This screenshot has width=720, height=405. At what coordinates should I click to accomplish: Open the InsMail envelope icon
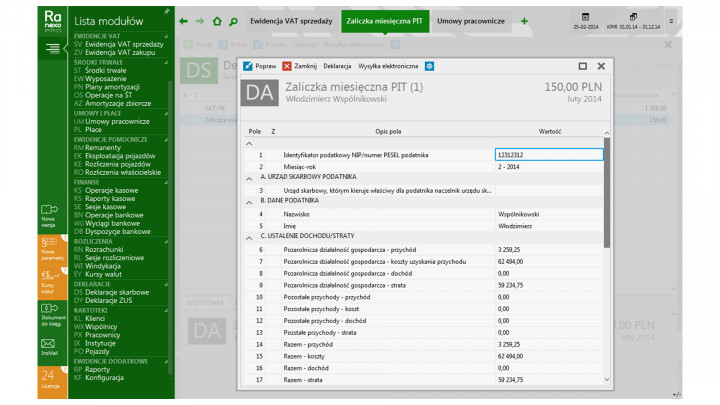(x=47, y=345)
